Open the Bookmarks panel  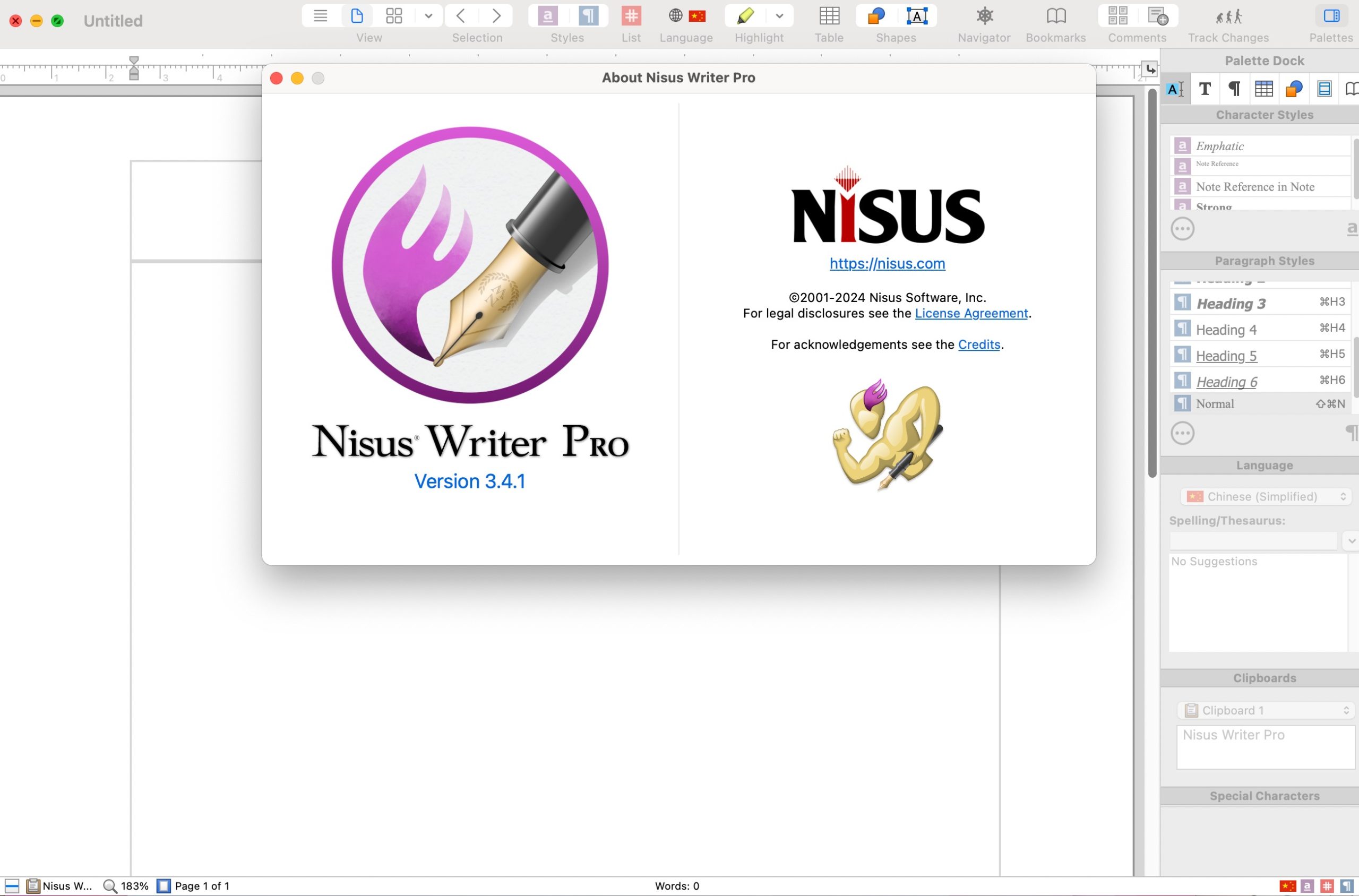tap(1055, 15)
